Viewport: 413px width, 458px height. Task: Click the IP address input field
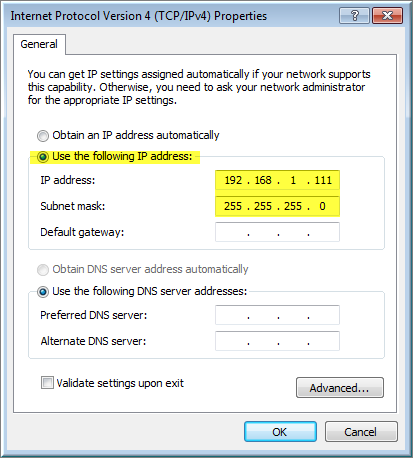click(x=277, y=180)
